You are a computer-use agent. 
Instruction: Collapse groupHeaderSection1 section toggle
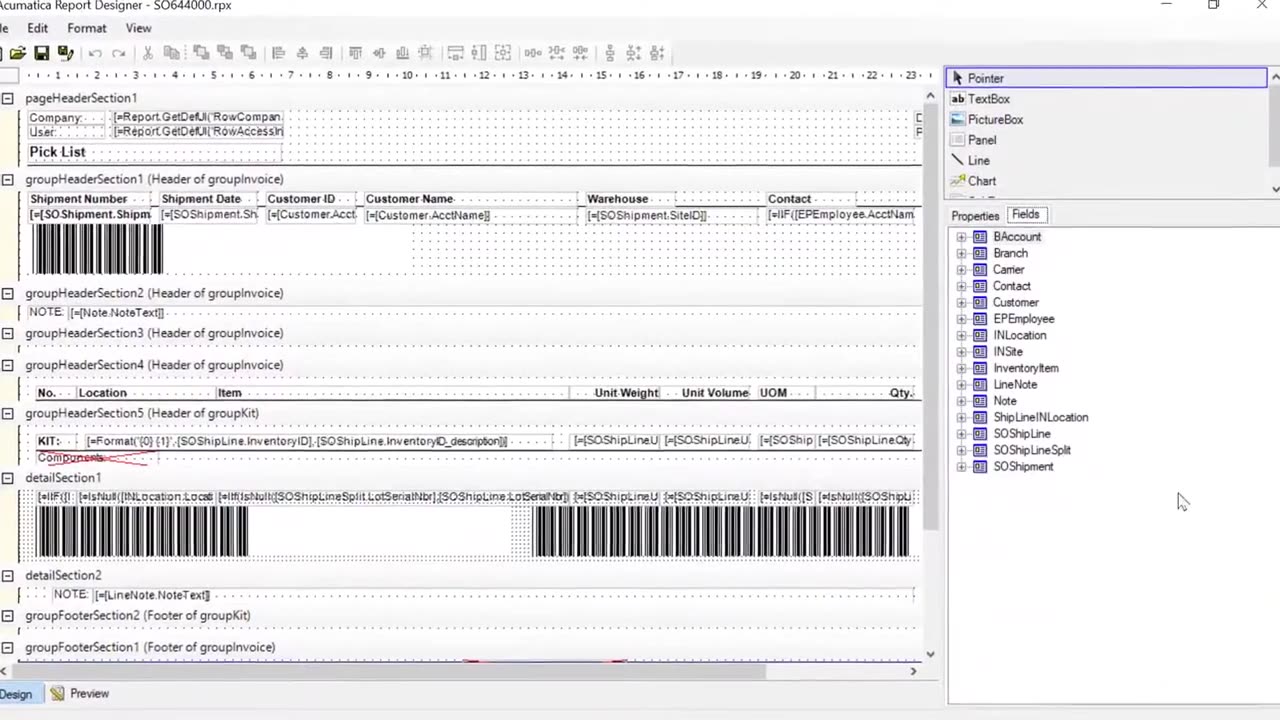[7, 179]
